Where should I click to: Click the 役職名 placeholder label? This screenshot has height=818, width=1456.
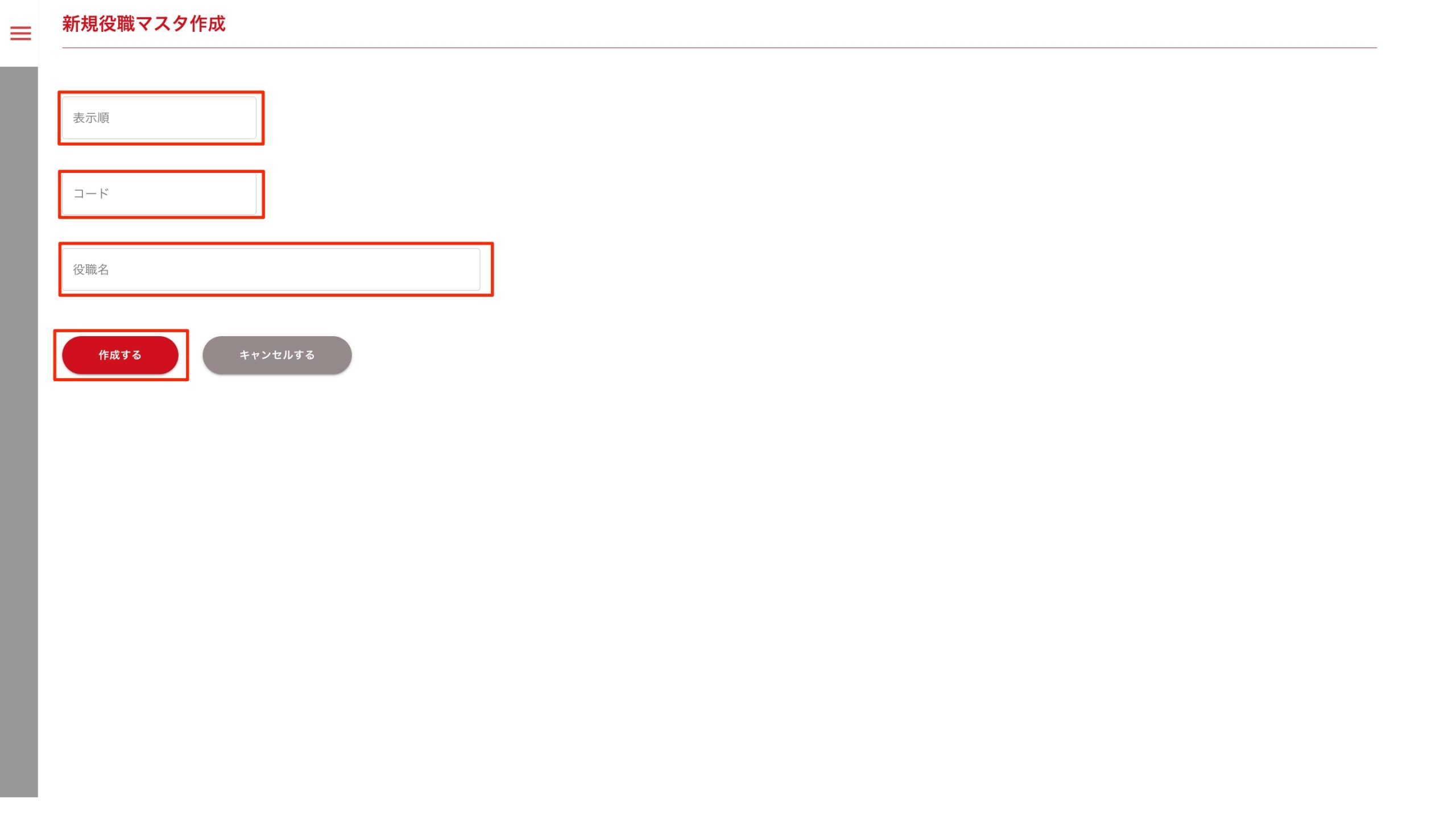(91, 270)
